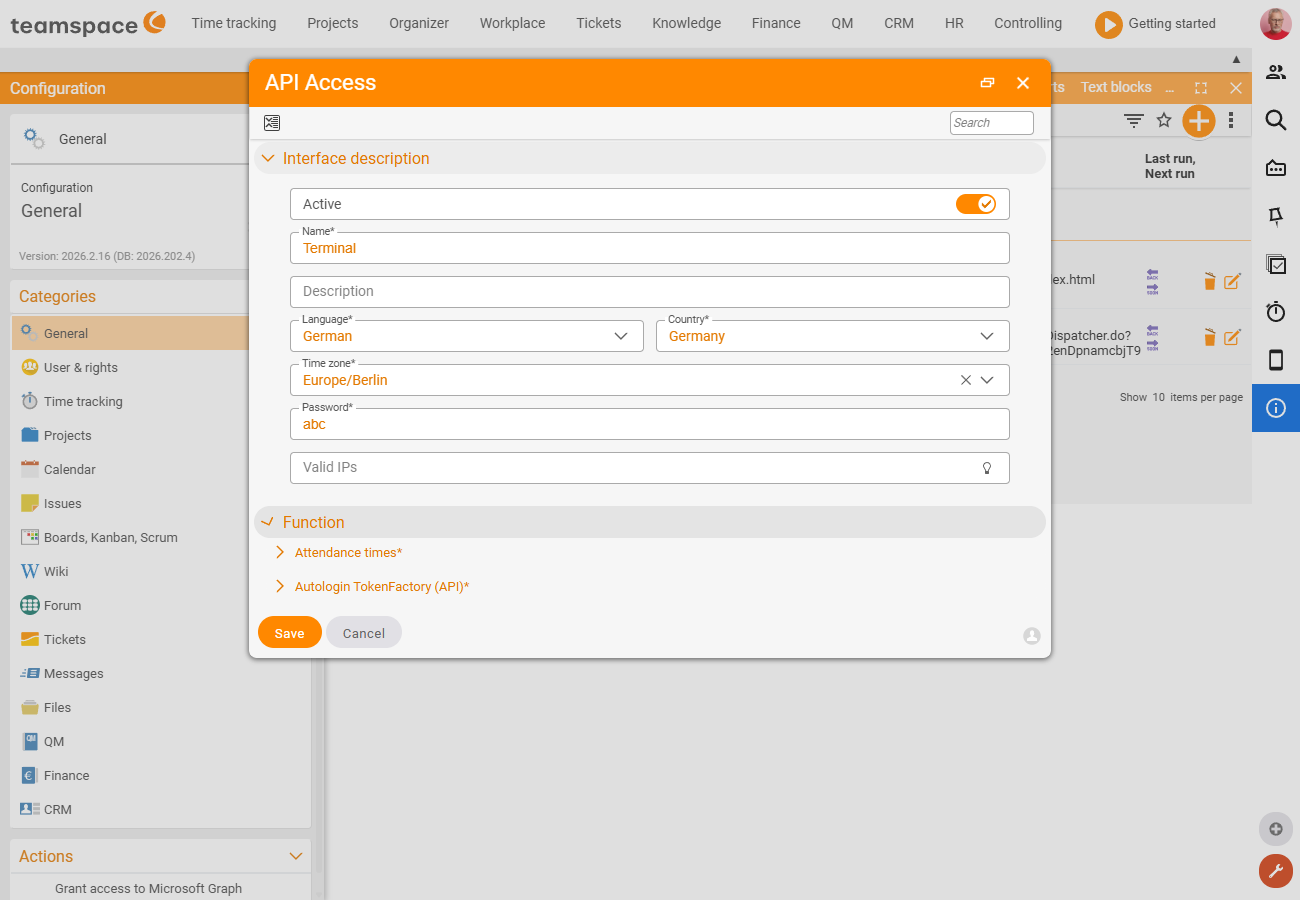Open the Time tracking menu
Screen dimensions: 1300x900
(234, 23)
